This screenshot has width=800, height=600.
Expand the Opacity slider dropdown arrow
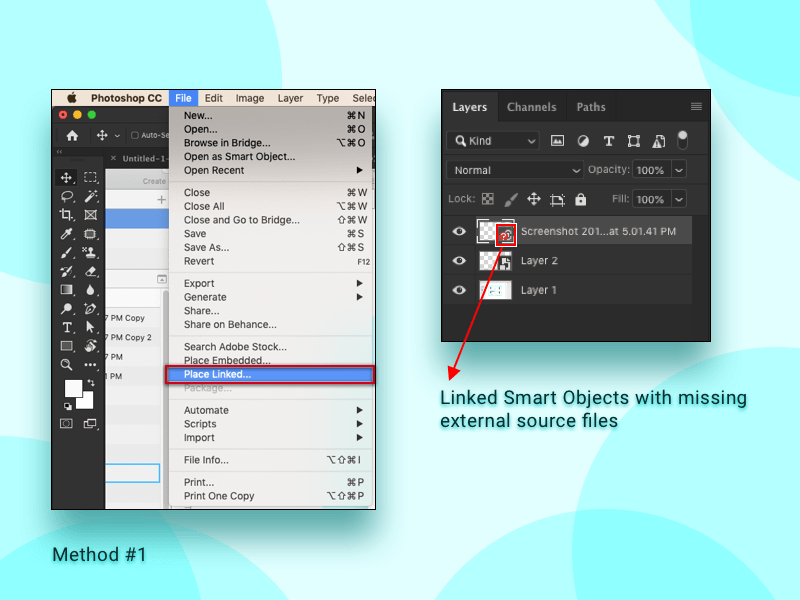[x=679, y=170]
